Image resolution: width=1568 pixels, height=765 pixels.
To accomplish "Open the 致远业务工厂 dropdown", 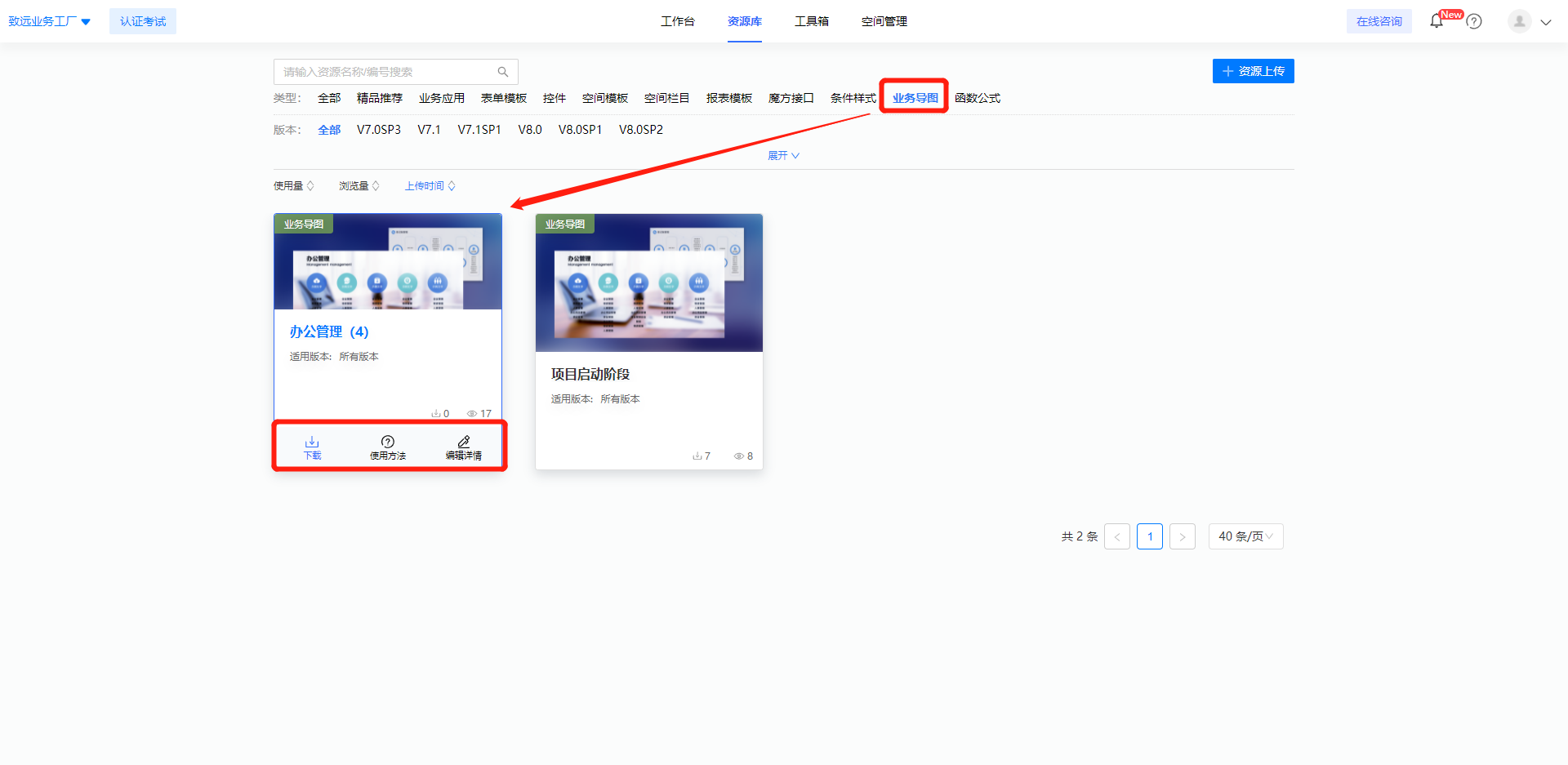I will coord(50,21).
